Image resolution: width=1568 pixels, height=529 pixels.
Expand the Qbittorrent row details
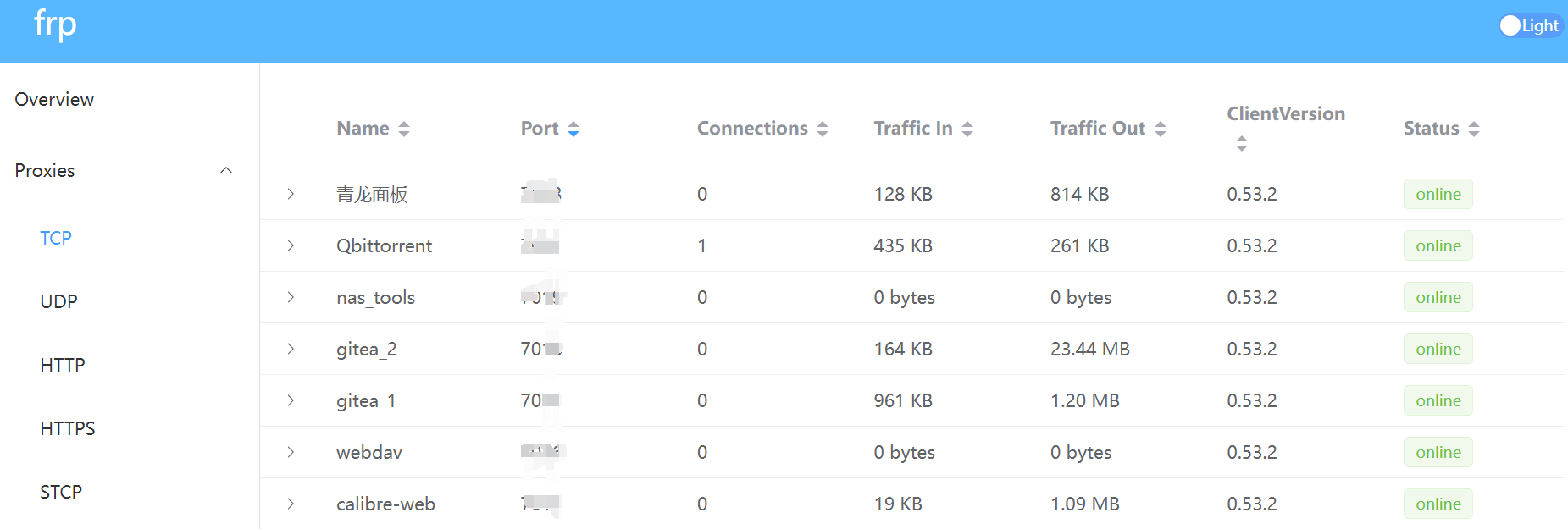point(291,245)
